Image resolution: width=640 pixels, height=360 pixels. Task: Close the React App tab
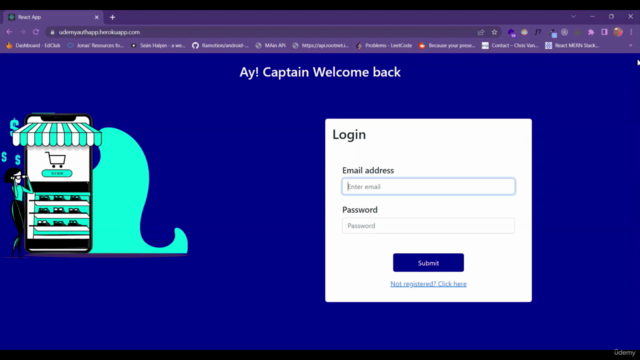(97, 17)
